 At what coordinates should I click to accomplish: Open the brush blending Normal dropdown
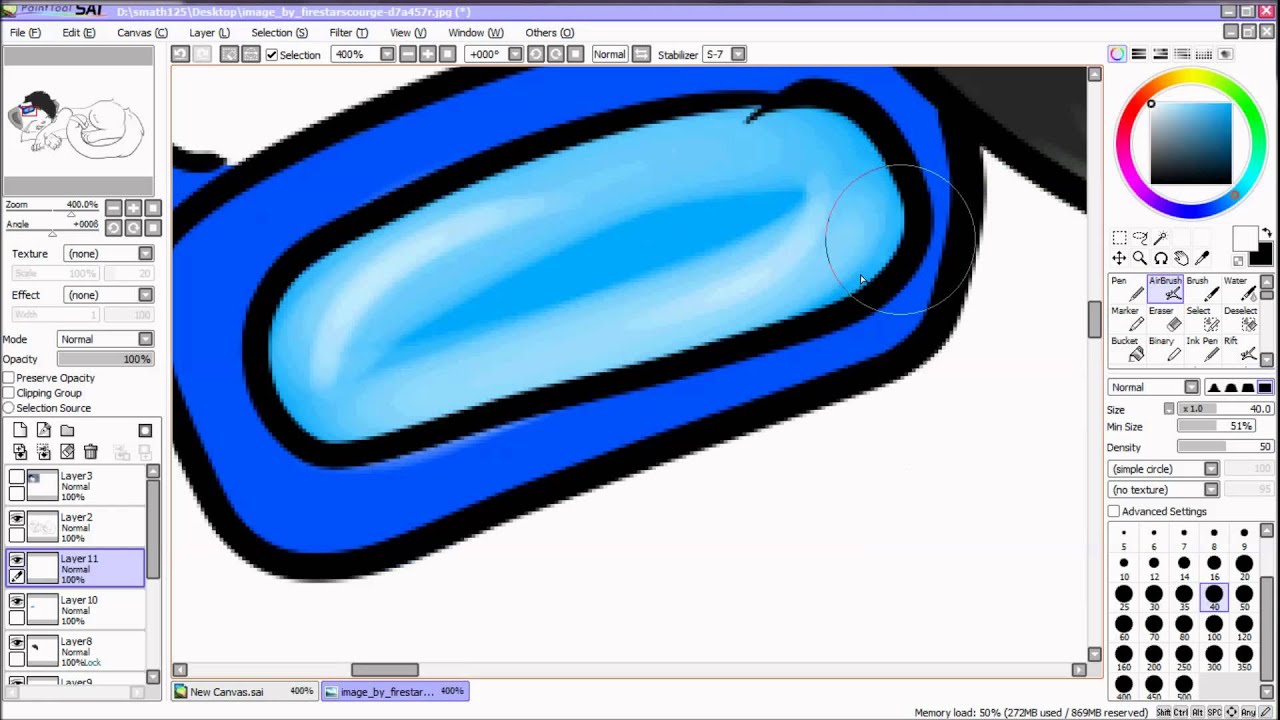pyautogui.click(x=1153, y=387)
